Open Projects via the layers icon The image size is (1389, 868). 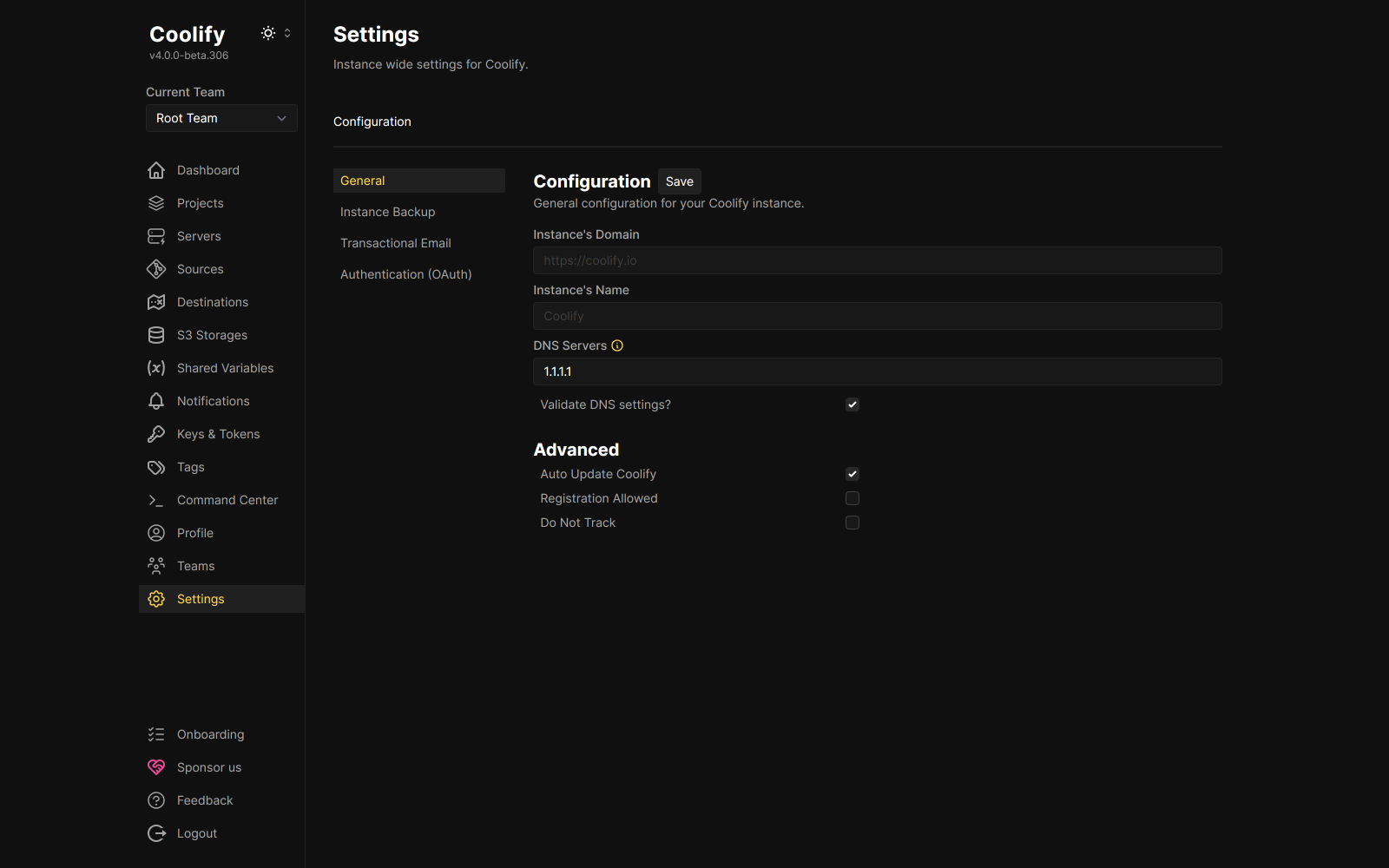156,203
